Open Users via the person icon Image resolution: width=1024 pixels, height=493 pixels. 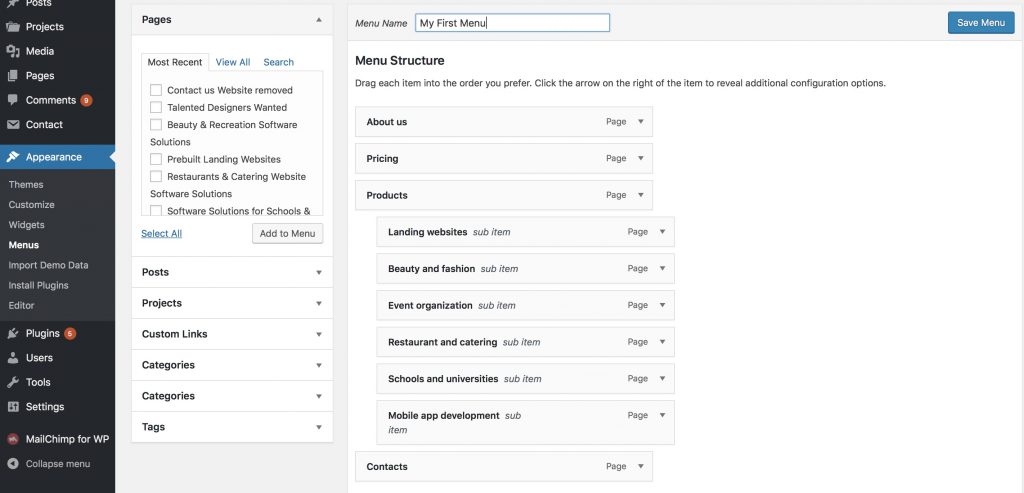(x=13, y=358)
